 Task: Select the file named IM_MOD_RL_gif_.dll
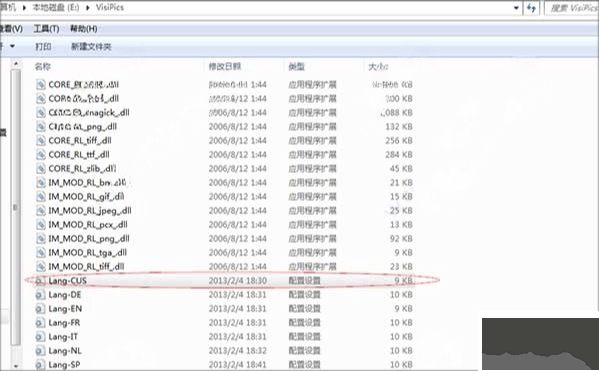tap(86, 197)
